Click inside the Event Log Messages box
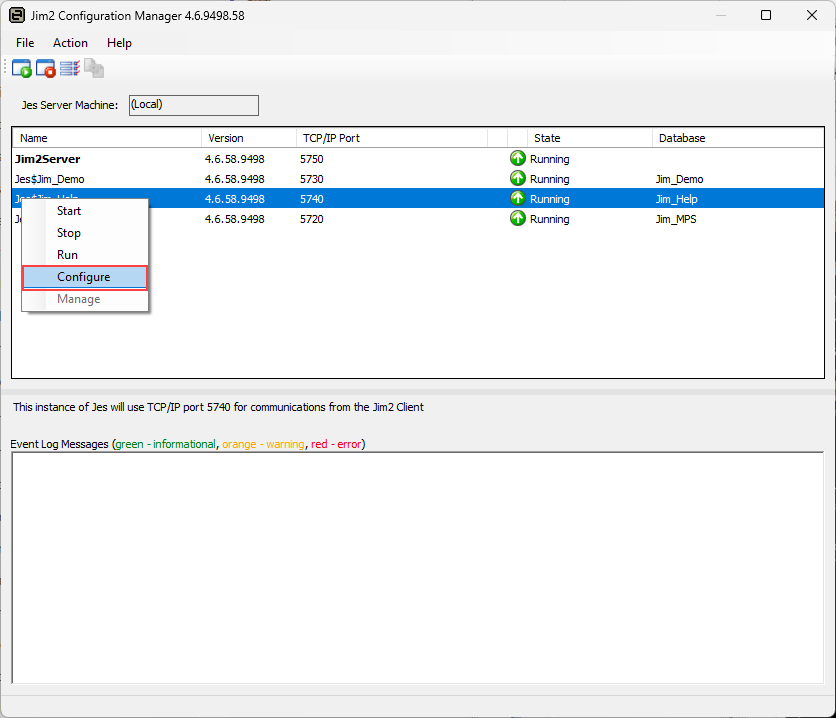The width and height of the screenshot is (836, 718). tap(417, 568)
